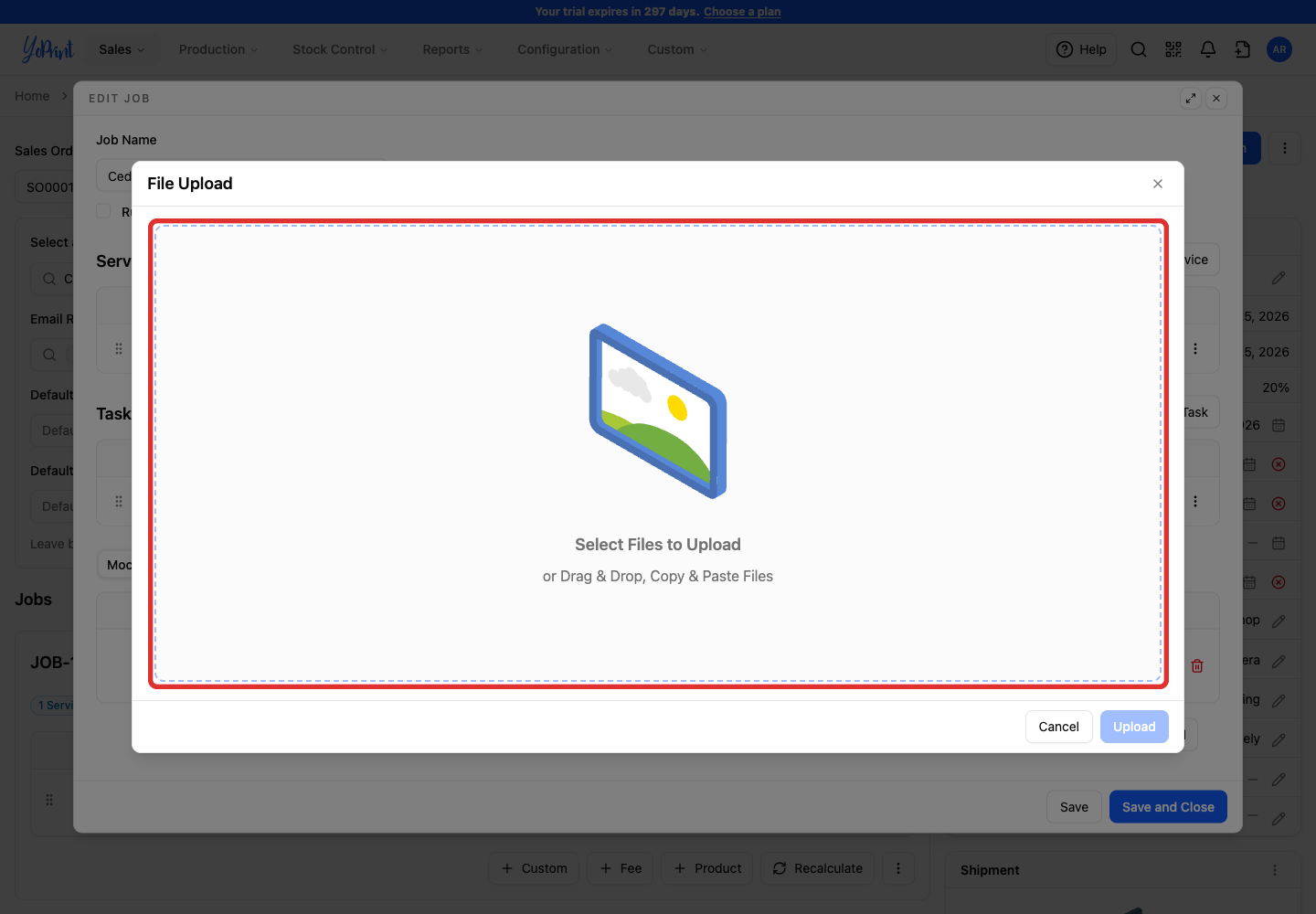Click the Save and Close button

pyautogui.click(x=1168, y=807)
